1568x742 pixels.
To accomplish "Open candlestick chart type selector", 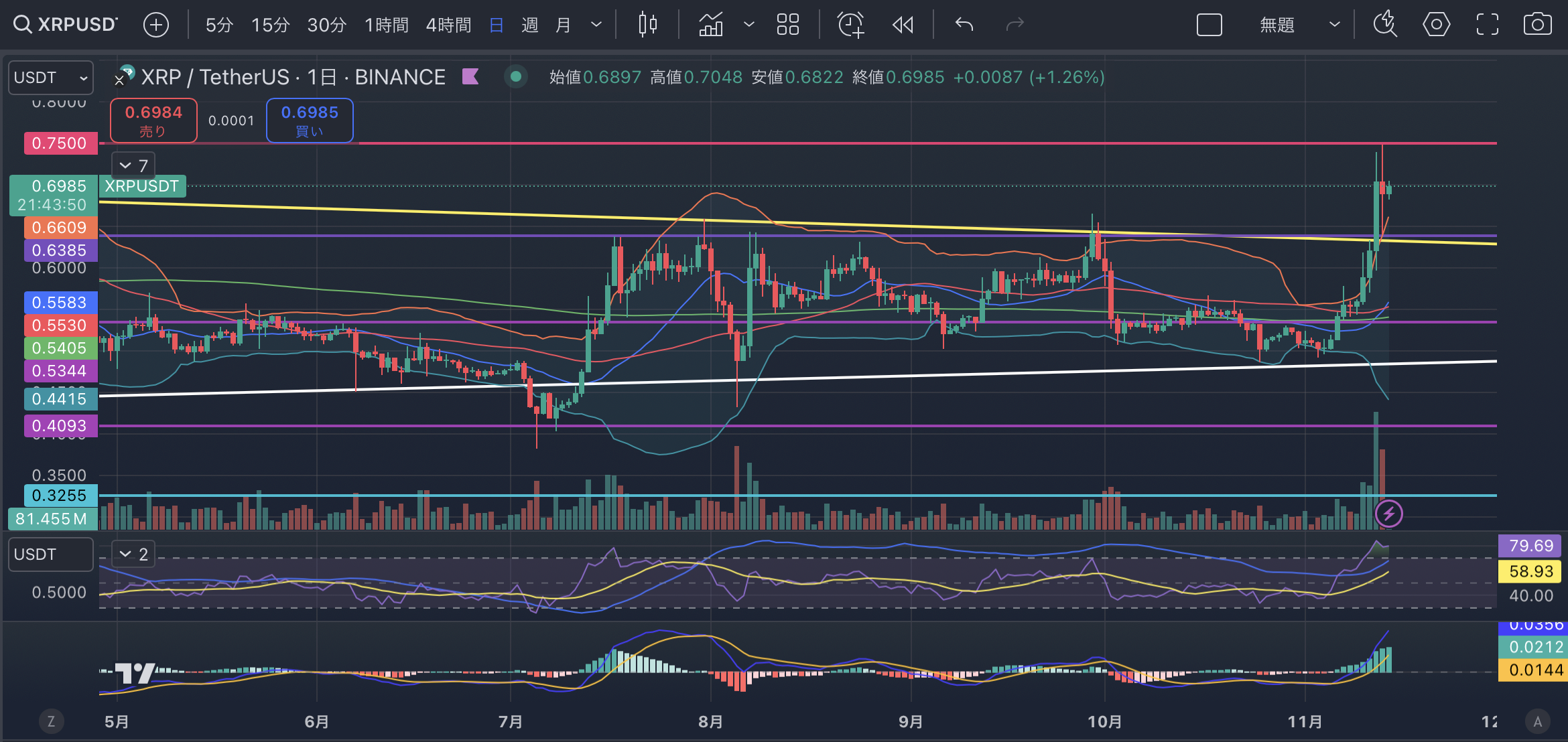I will coord(647,25).
